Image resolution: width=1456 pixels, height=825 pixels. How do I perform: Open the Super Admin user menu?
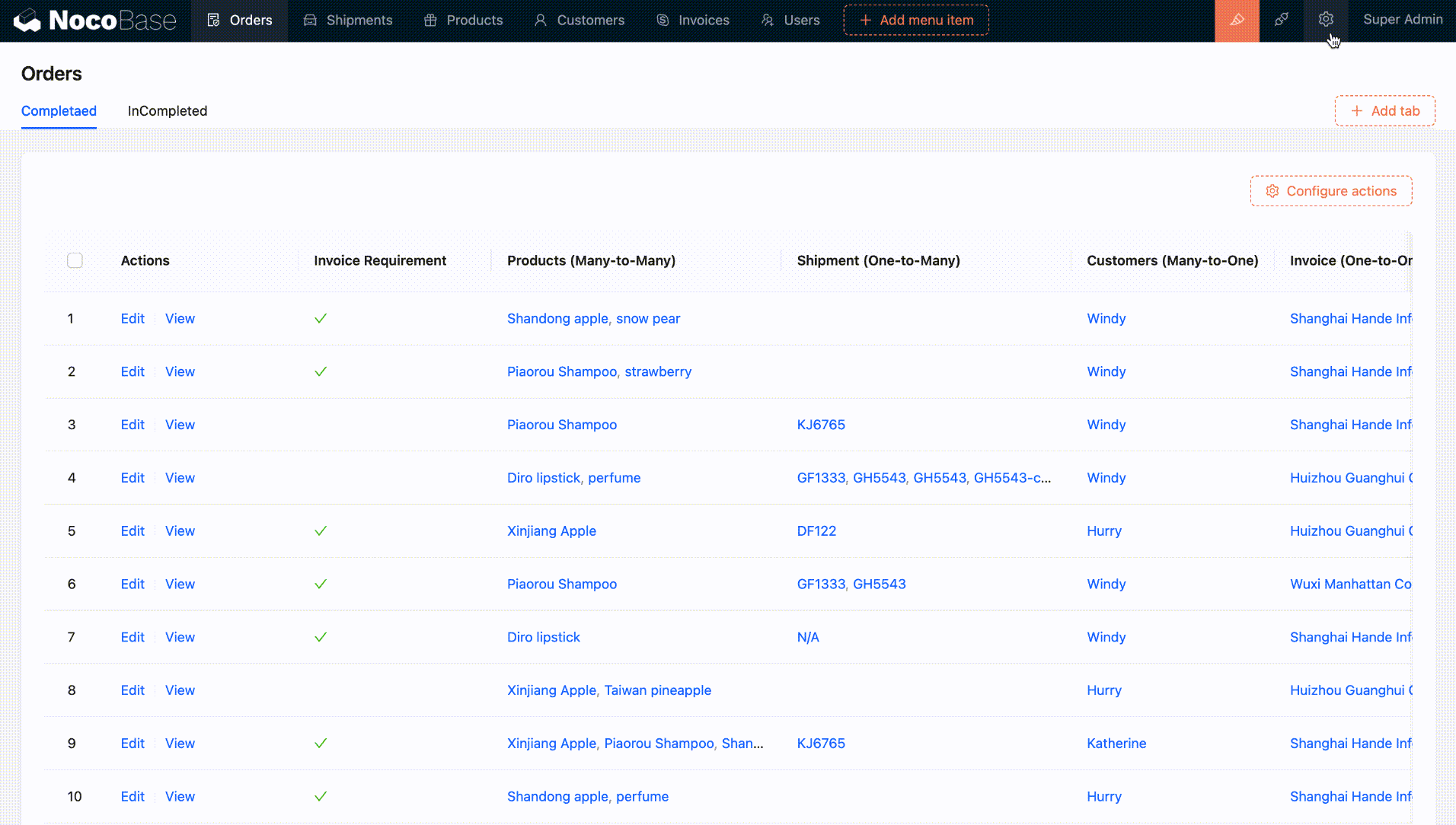coord(1402,20)
